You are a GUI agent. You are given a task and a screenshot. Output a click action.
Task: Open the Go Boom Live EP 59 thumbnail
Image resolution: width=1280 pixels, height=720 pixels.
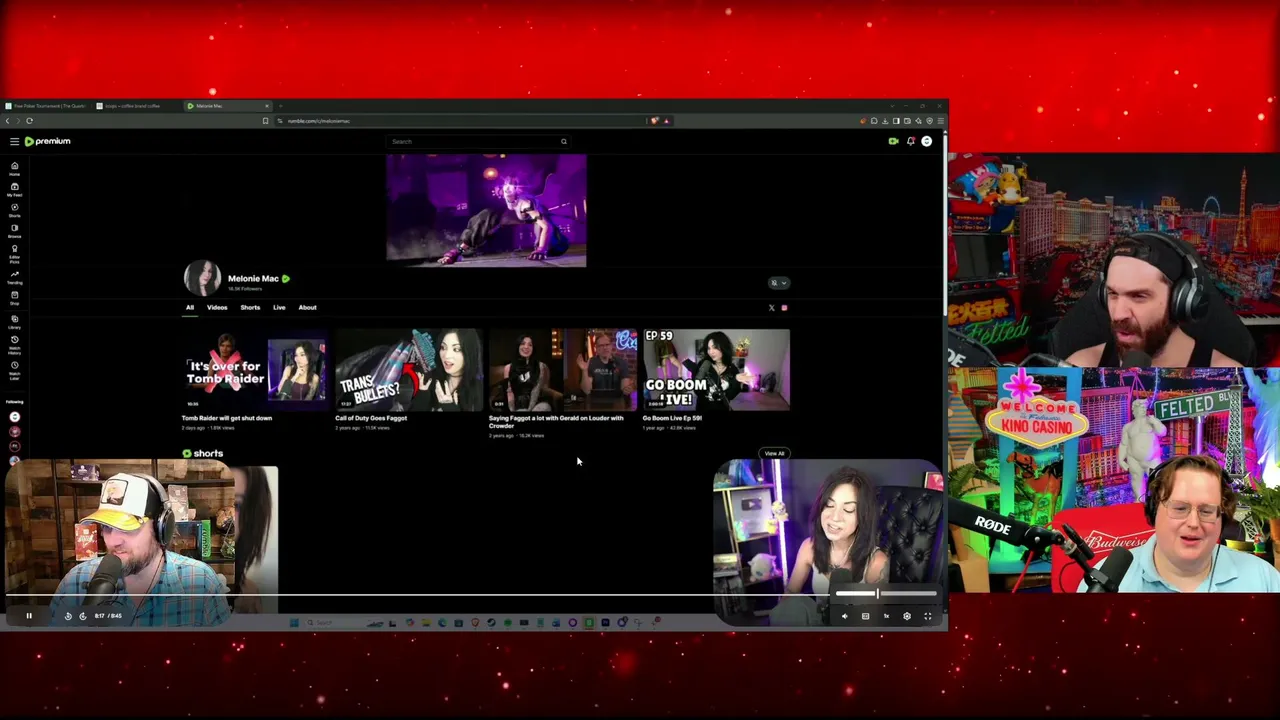point(716,370)
